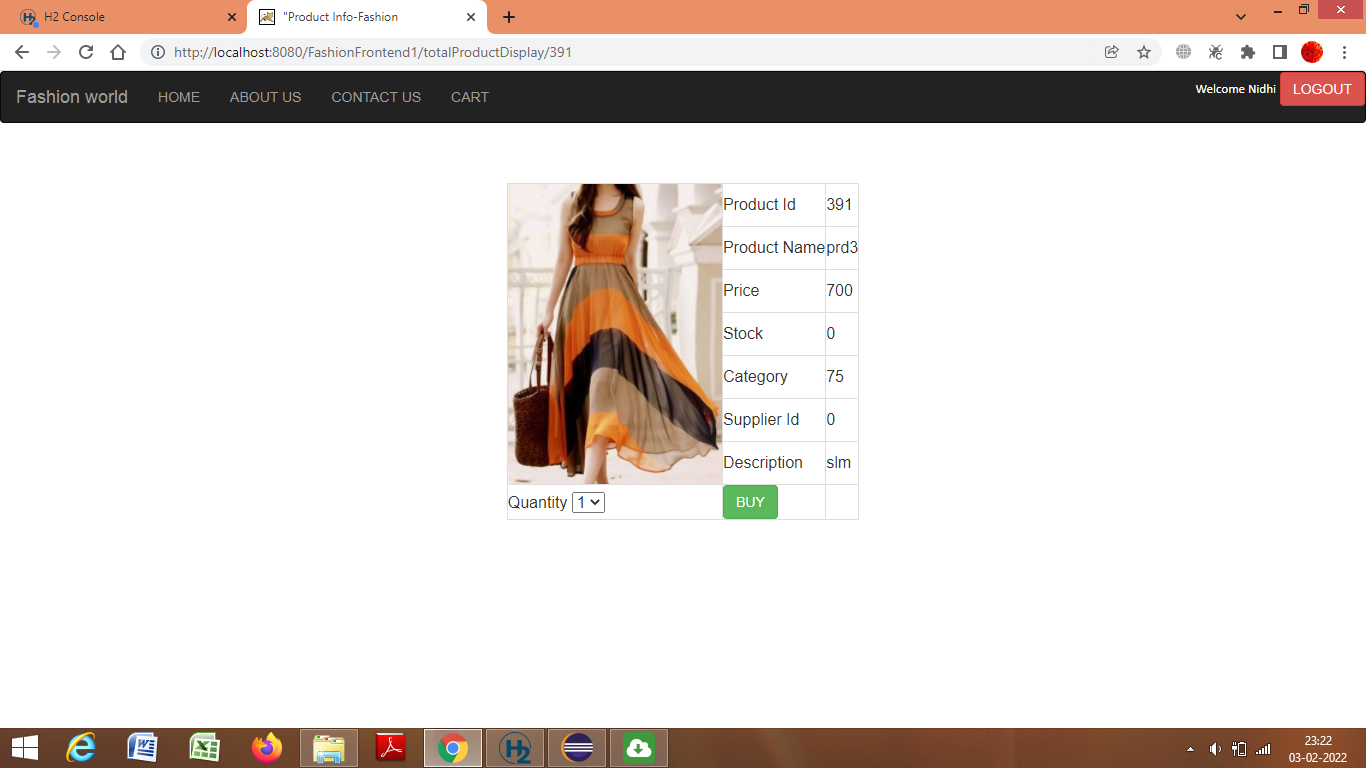Open the battery power tray icon
This screenshot has height=768, width=1366.
(x=1239, y=749)
